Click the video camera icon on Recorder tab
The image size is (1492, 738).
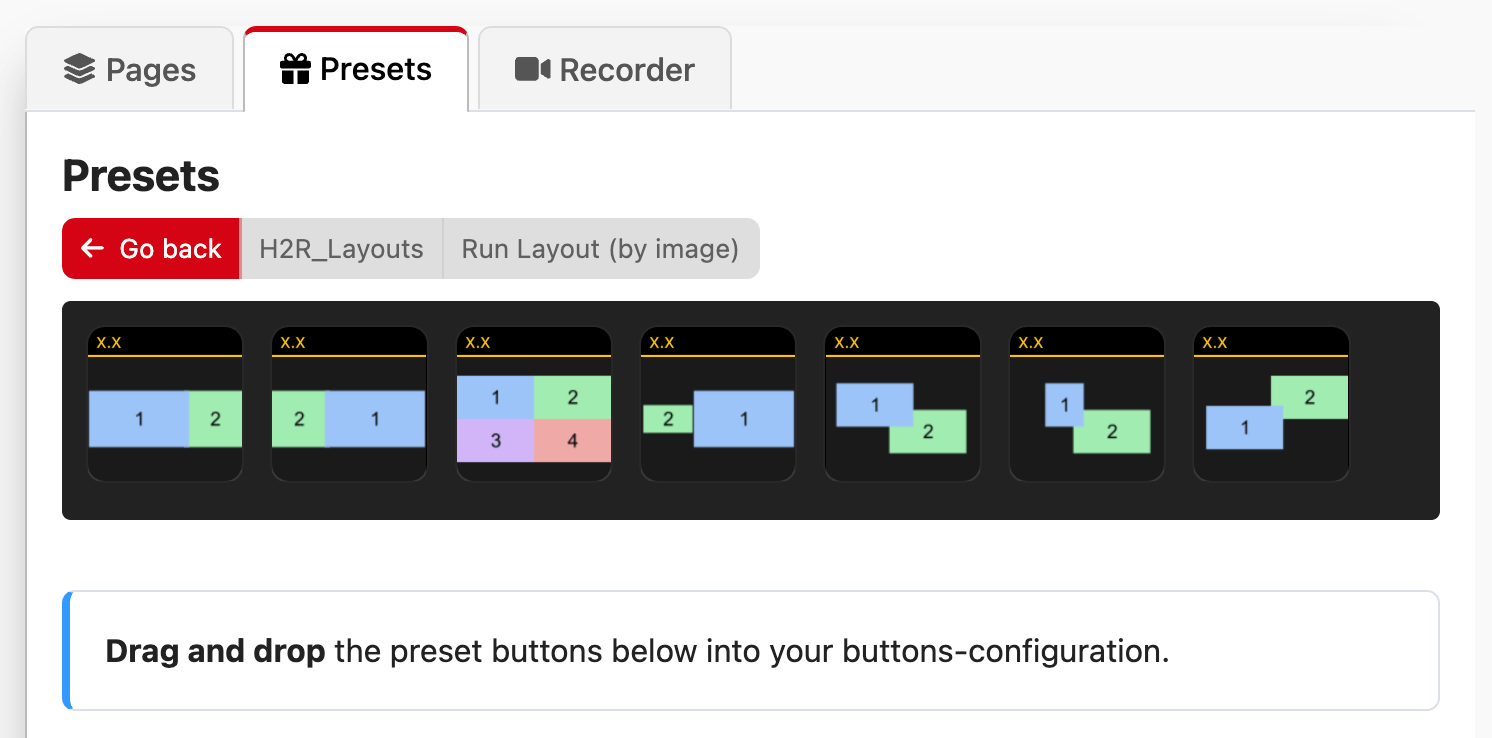(x=533, y=69)
